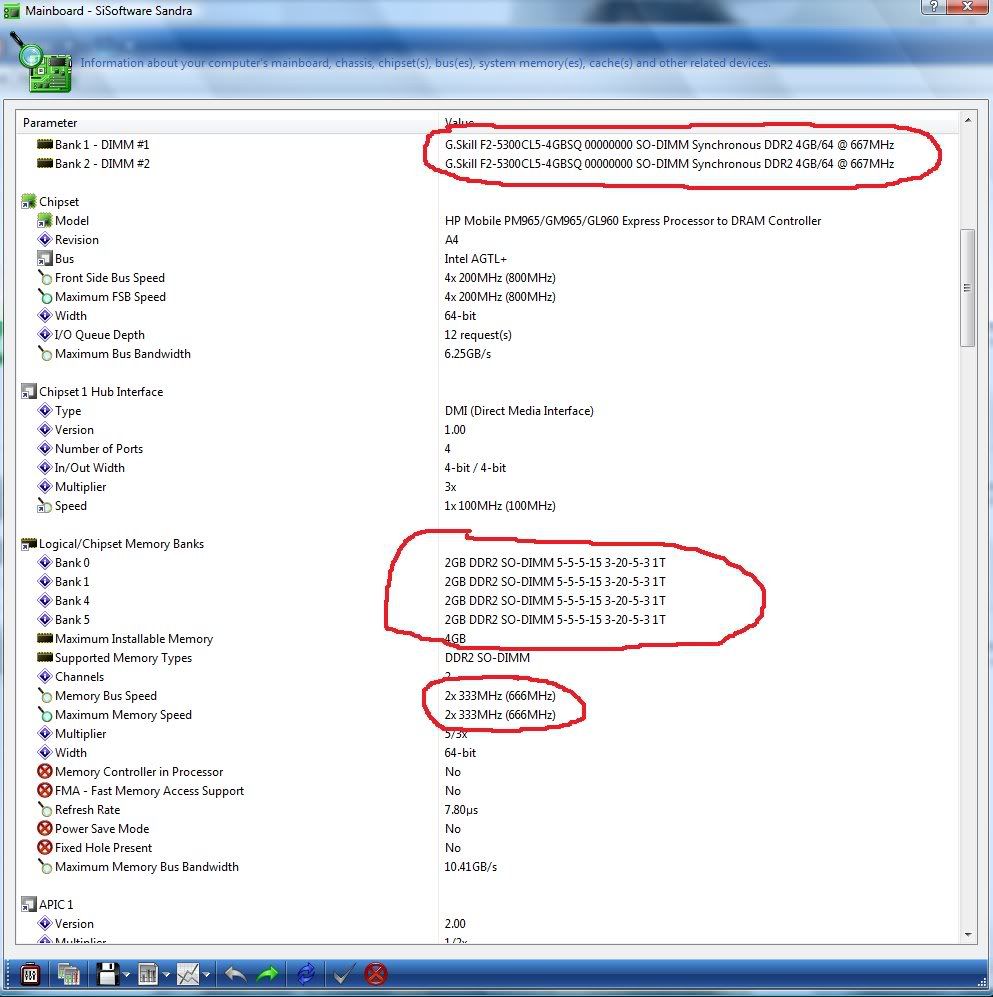Click the '7.80µs' refresh rate value
The height and width of the screenshot is (997, 993).
461,809
